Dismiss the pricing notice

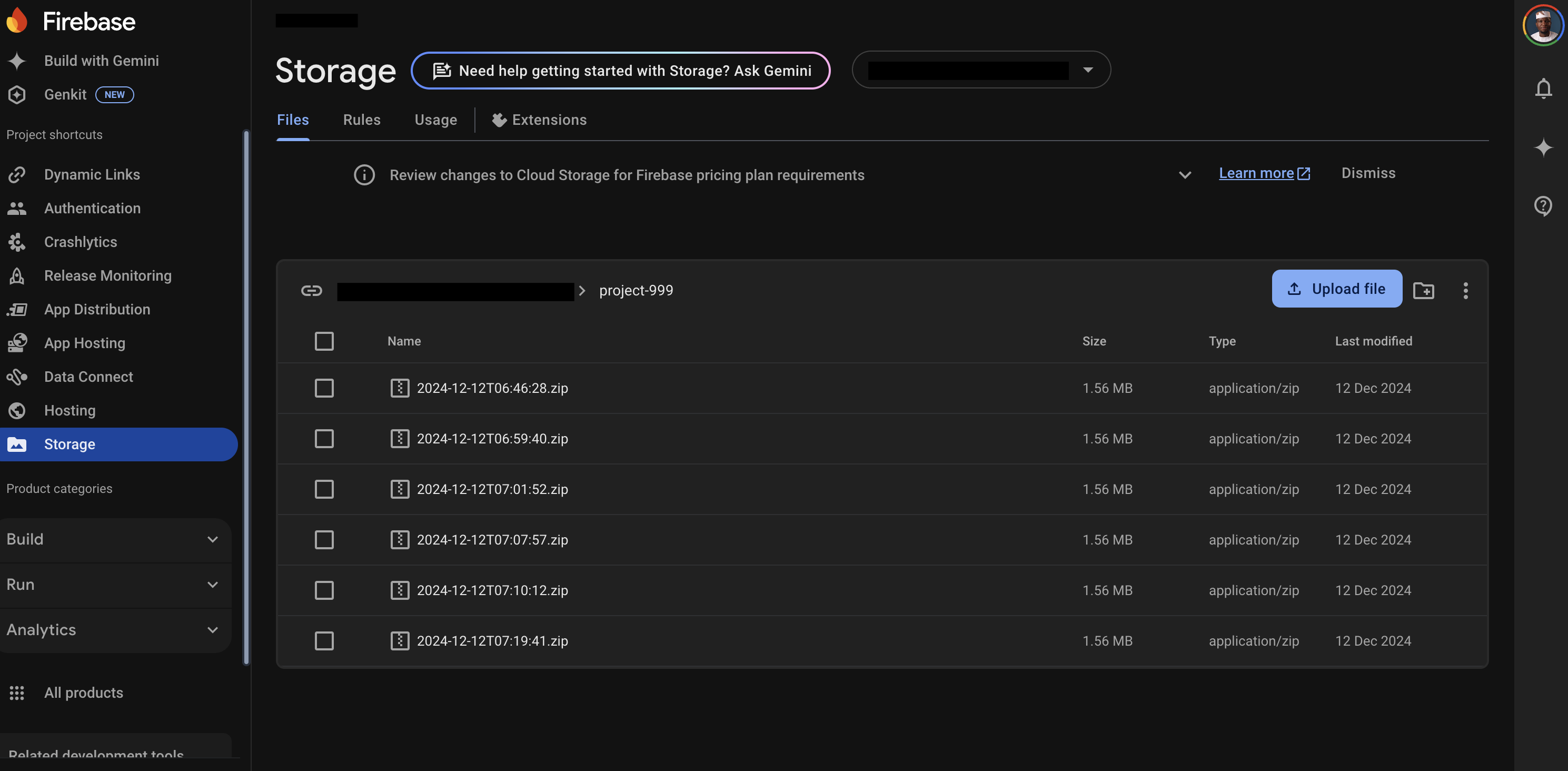pos(1368,174)
